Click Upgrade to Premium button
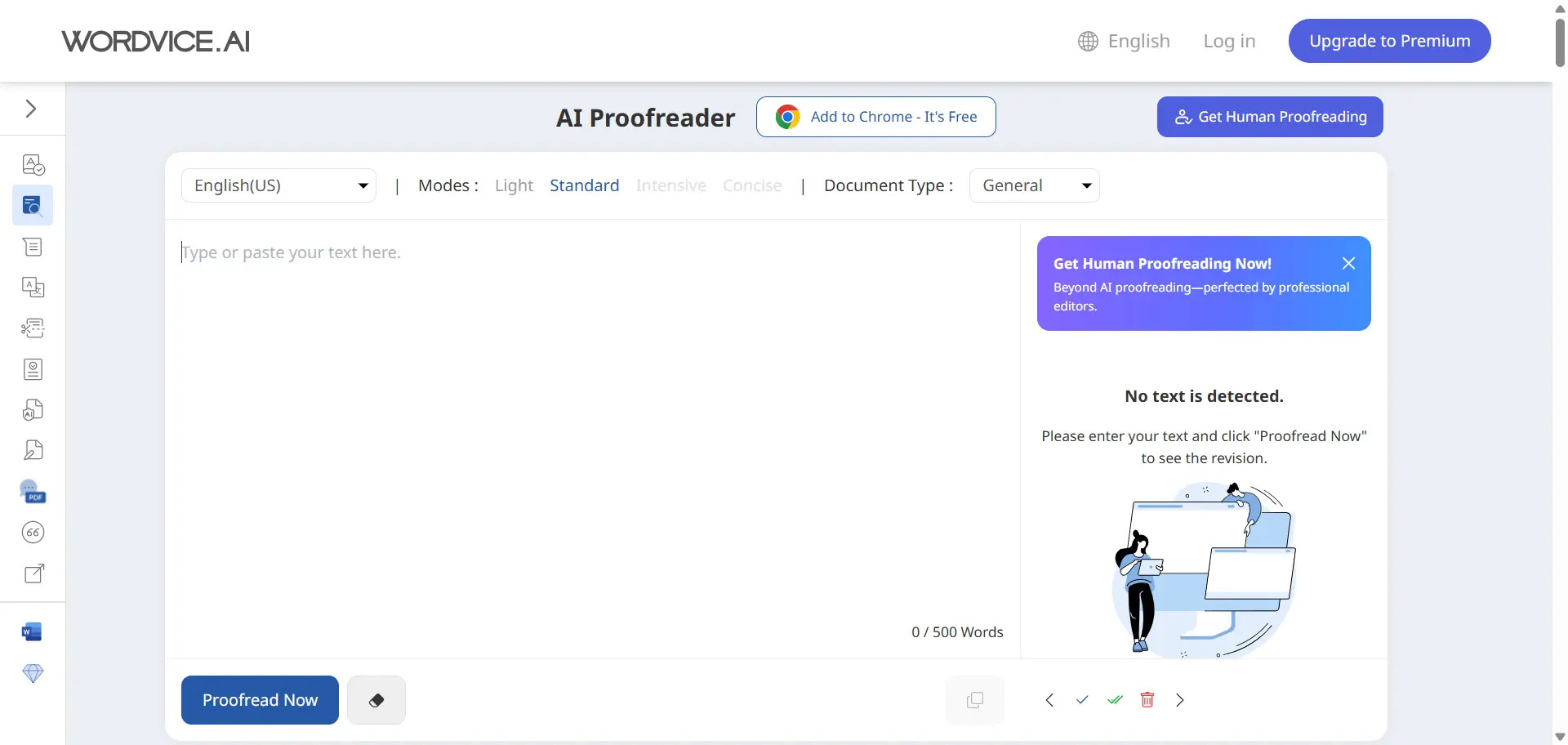 tap(1390, 41)
